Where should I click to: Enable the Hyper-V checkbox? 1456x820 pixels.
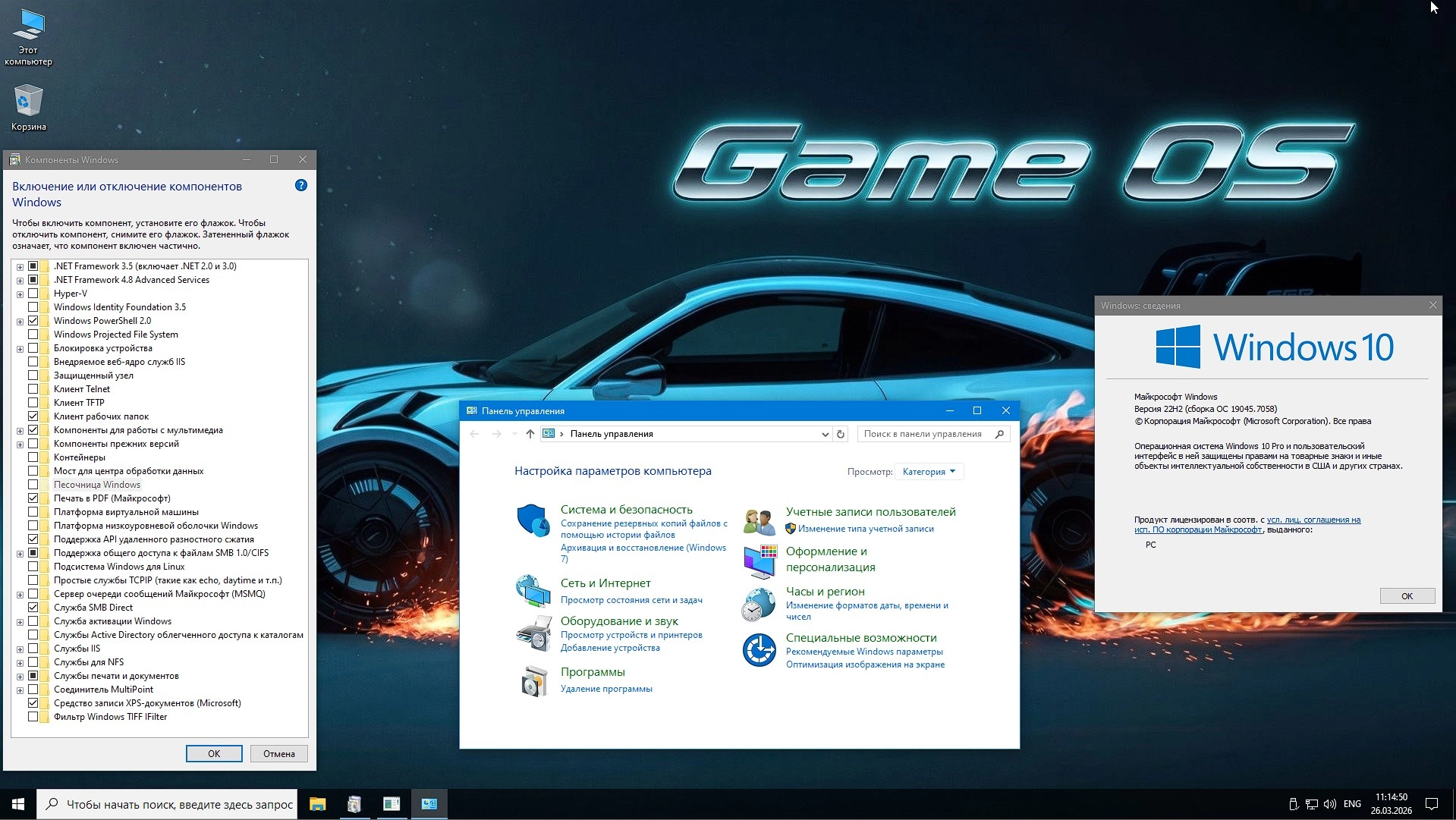(33, 294)
